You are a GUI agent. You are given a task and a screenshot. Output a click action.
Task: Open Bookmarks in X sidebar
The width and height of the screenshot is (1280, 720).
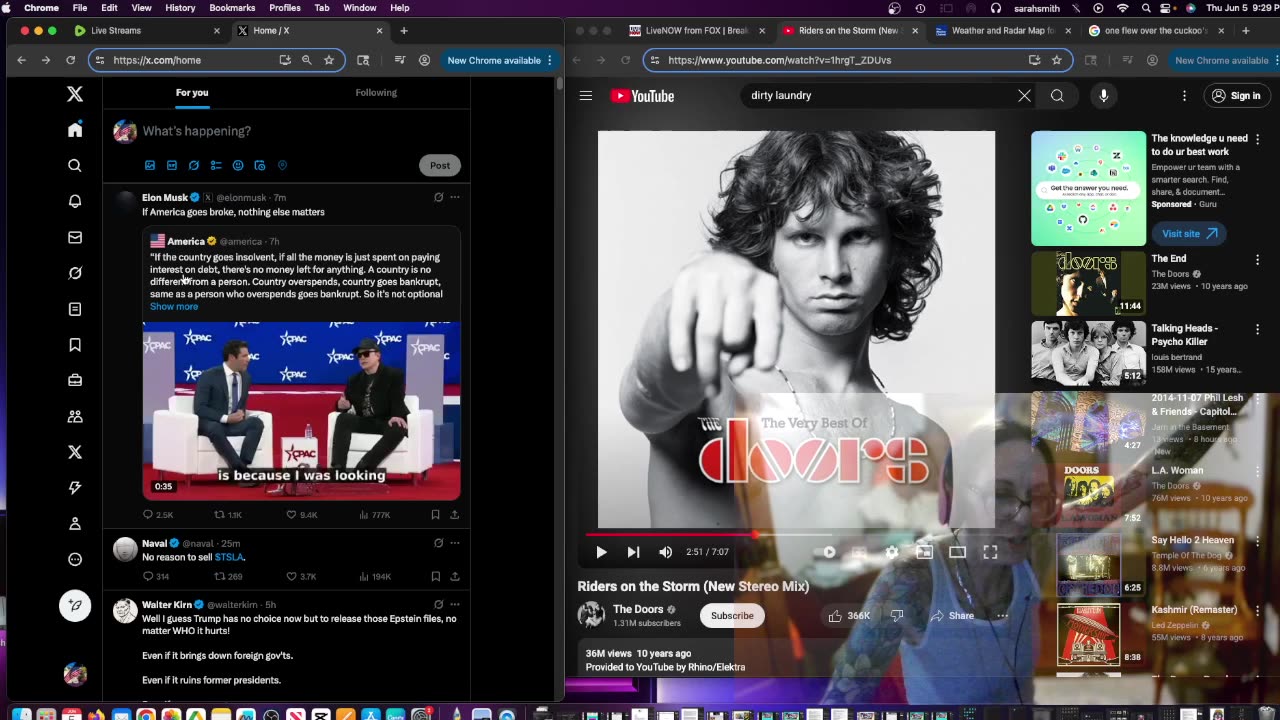(75, 345)
